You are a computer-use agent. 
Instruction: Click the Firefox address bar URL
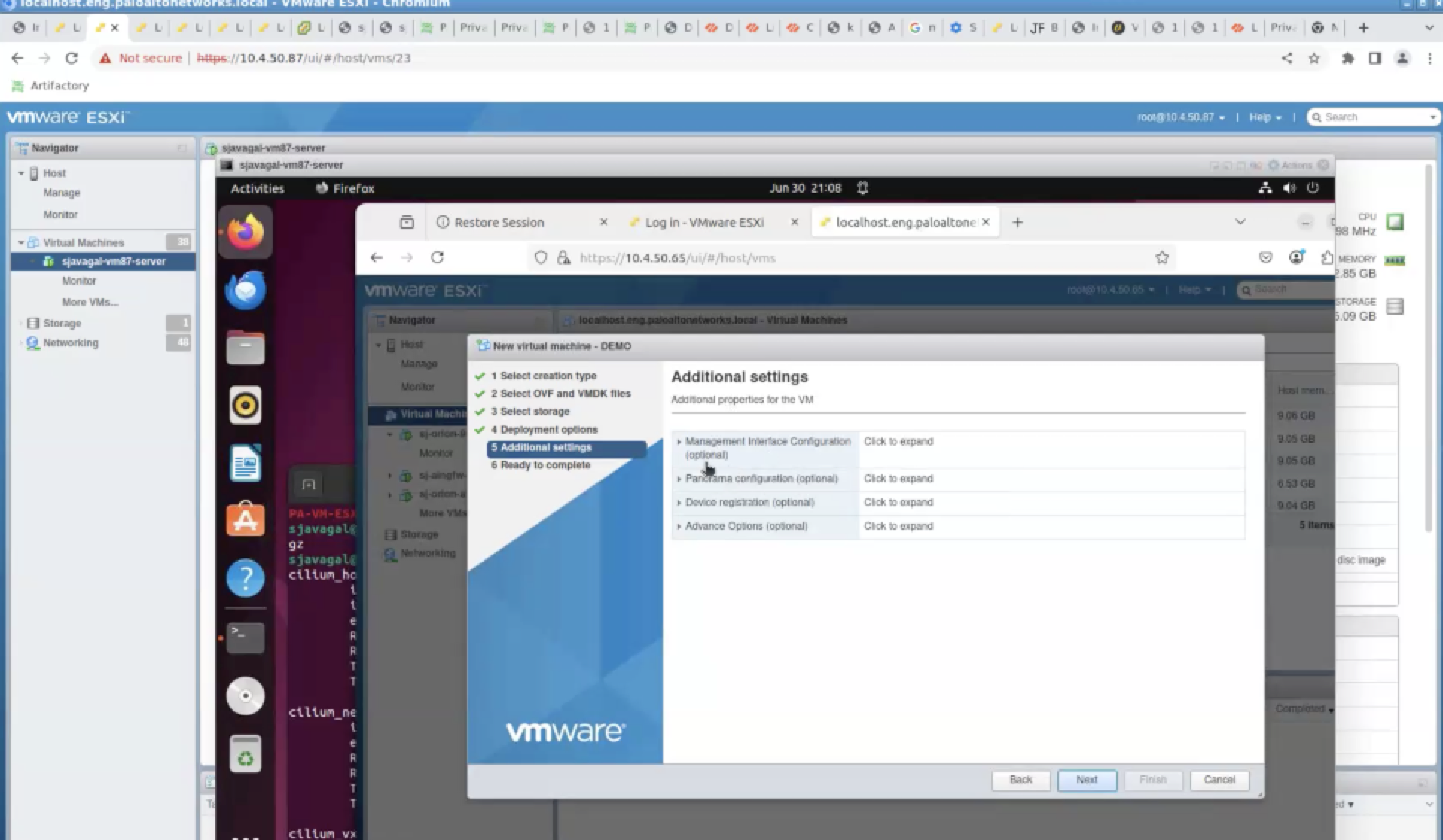tap(677, 257)
